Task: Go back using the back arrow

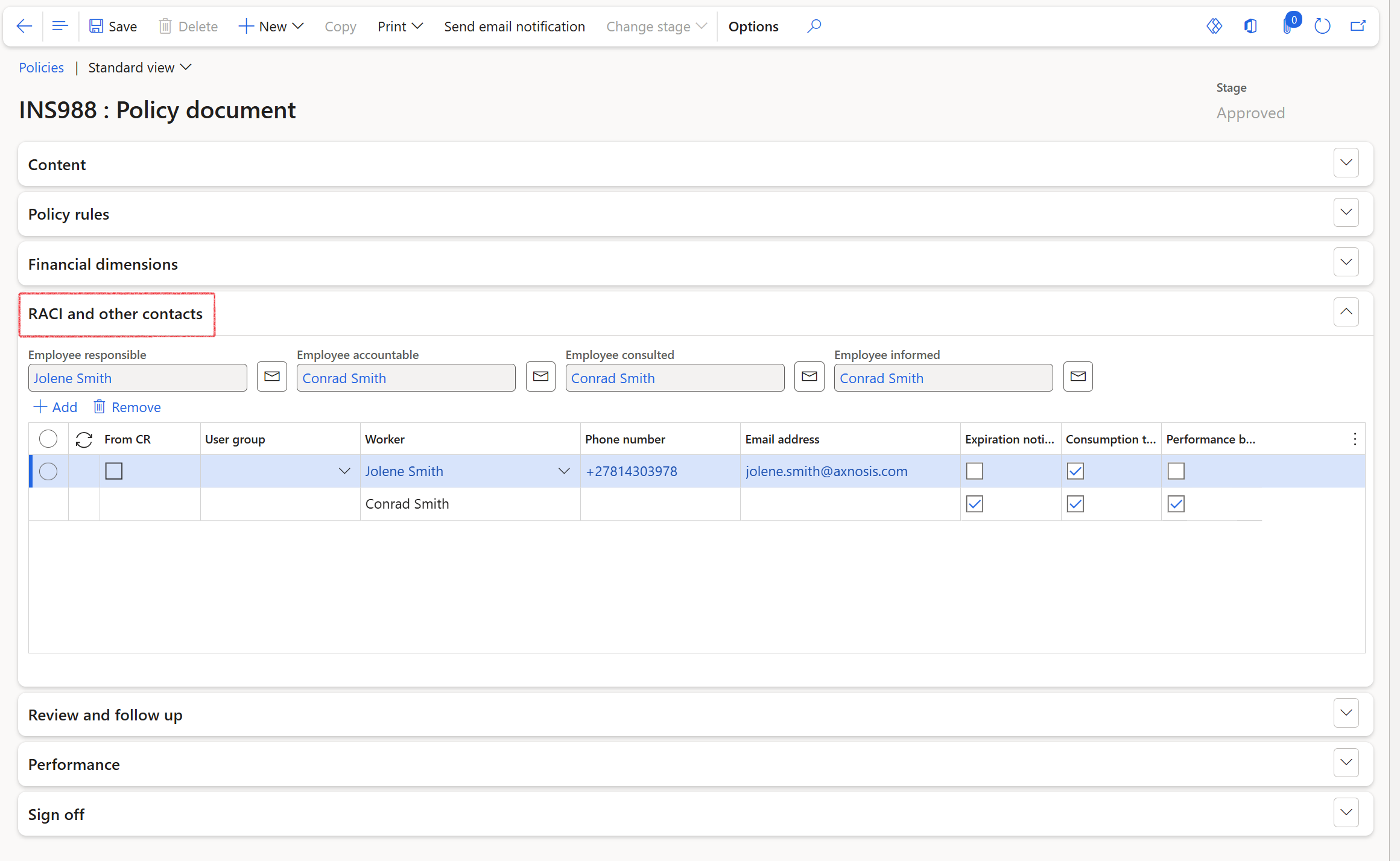Action: coord(24,26)
